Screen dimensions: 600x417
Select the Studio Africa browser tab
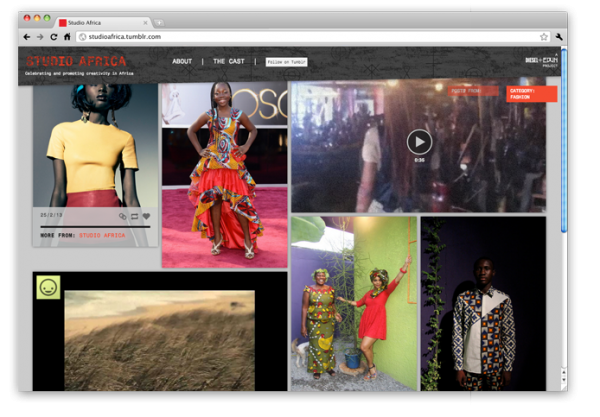100,20
